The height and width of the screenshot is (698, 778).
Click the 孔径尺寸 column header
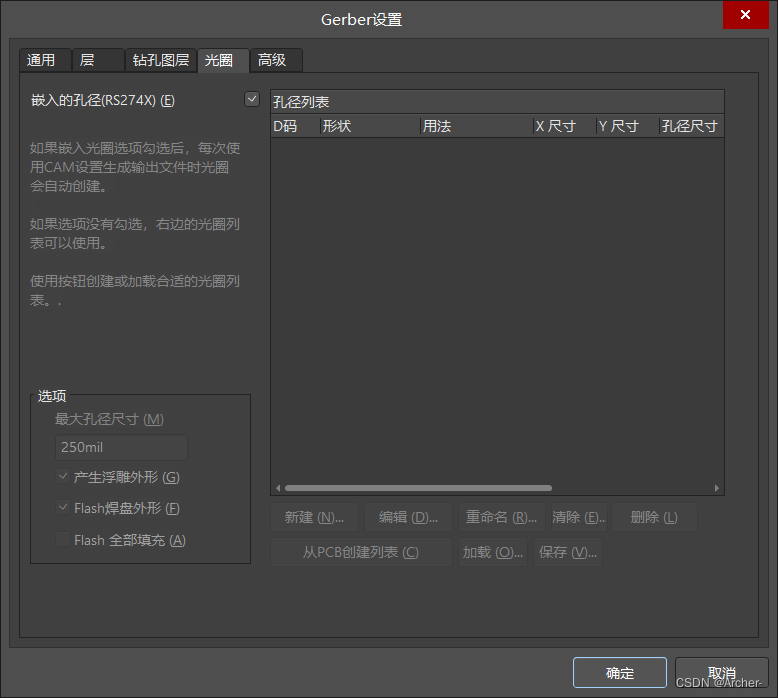click(691, 126)
